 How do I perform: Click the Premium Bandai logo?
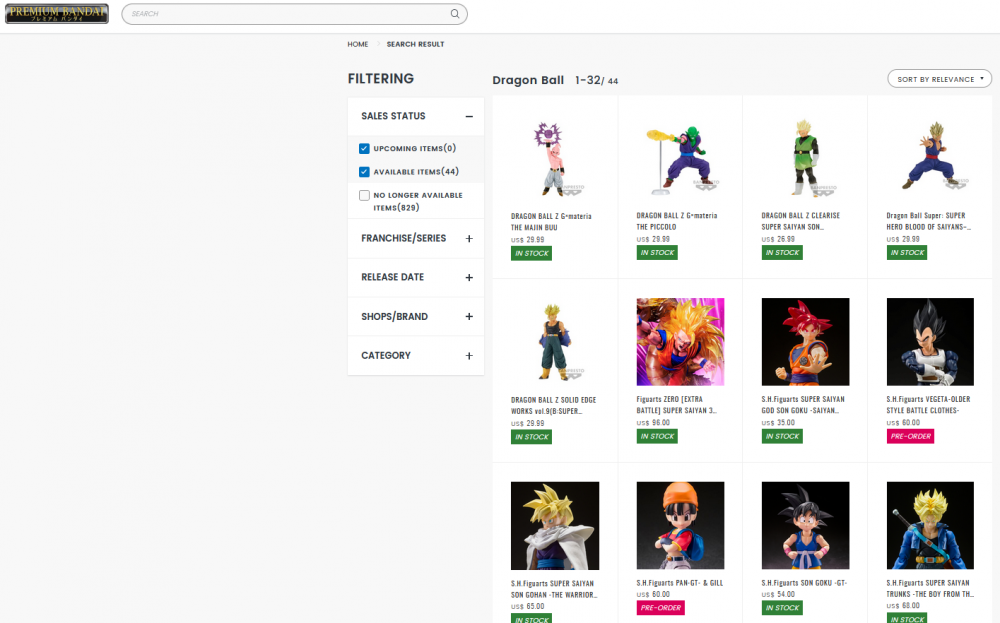tap(57, 13)
